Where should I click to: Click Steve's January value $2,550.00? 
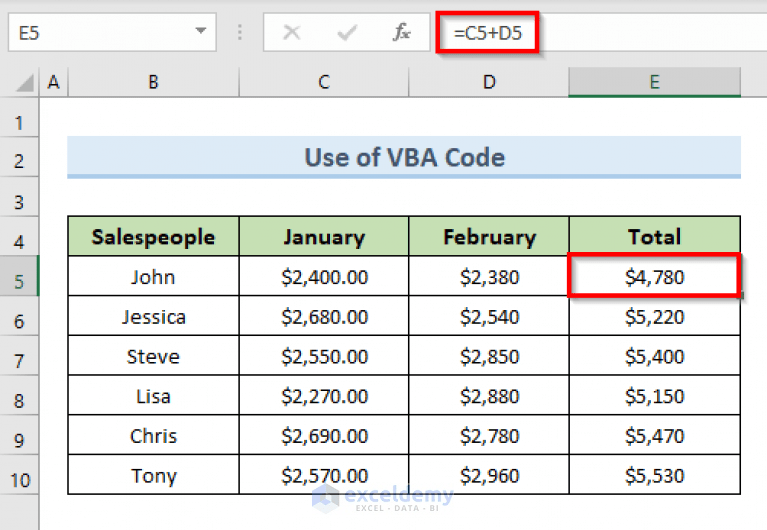[324, 356]
